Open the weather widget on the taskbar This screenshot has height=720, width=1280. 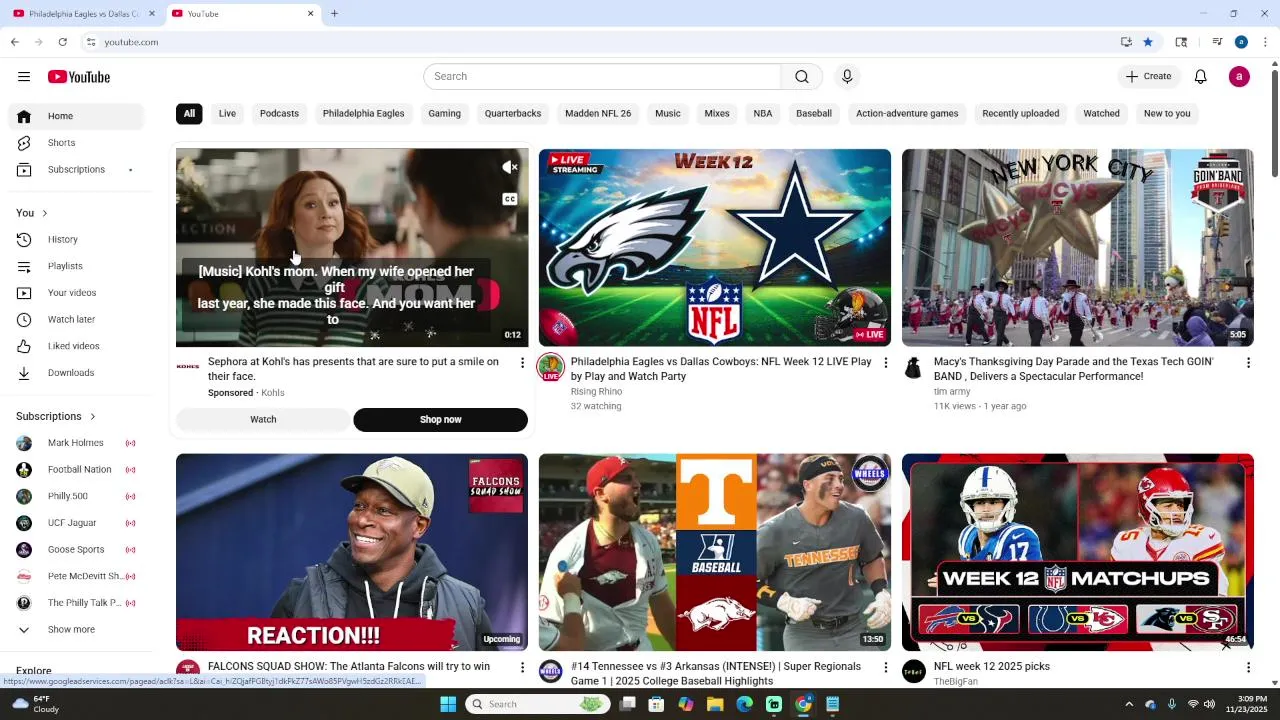pos(34,704)
